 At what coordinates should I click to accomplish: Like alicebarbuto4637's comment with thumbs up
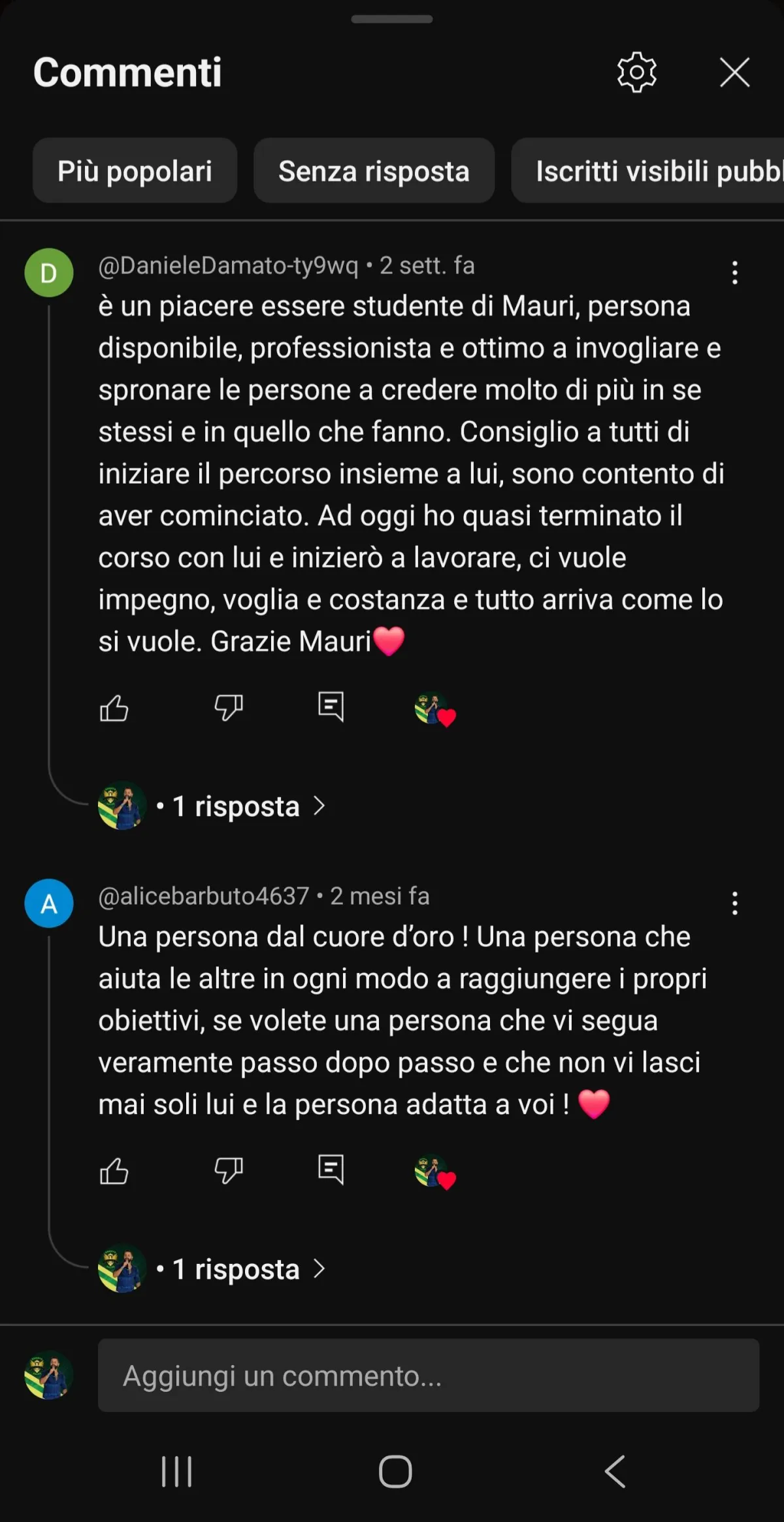(114, 1170)
